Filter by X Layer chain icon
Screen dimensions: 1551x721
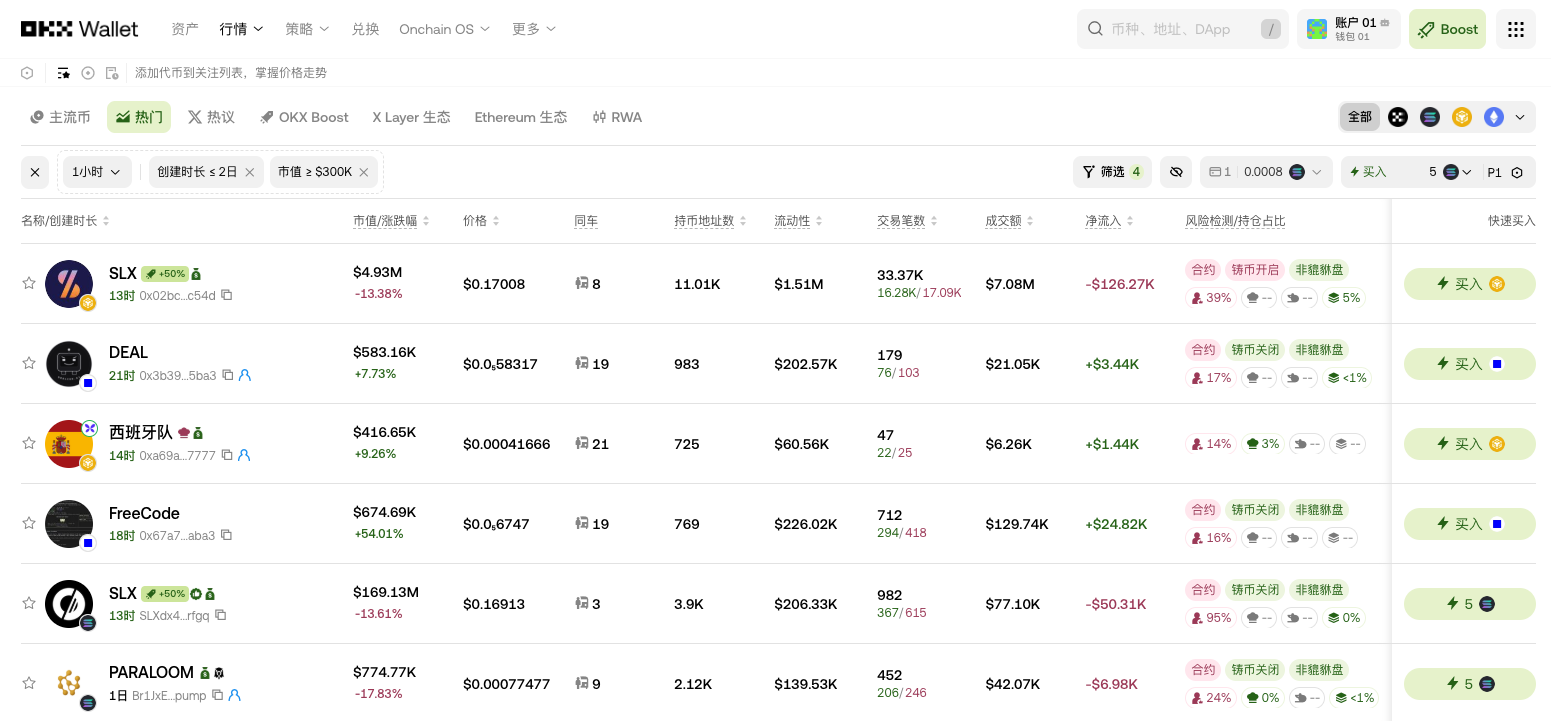(1398, 117)
